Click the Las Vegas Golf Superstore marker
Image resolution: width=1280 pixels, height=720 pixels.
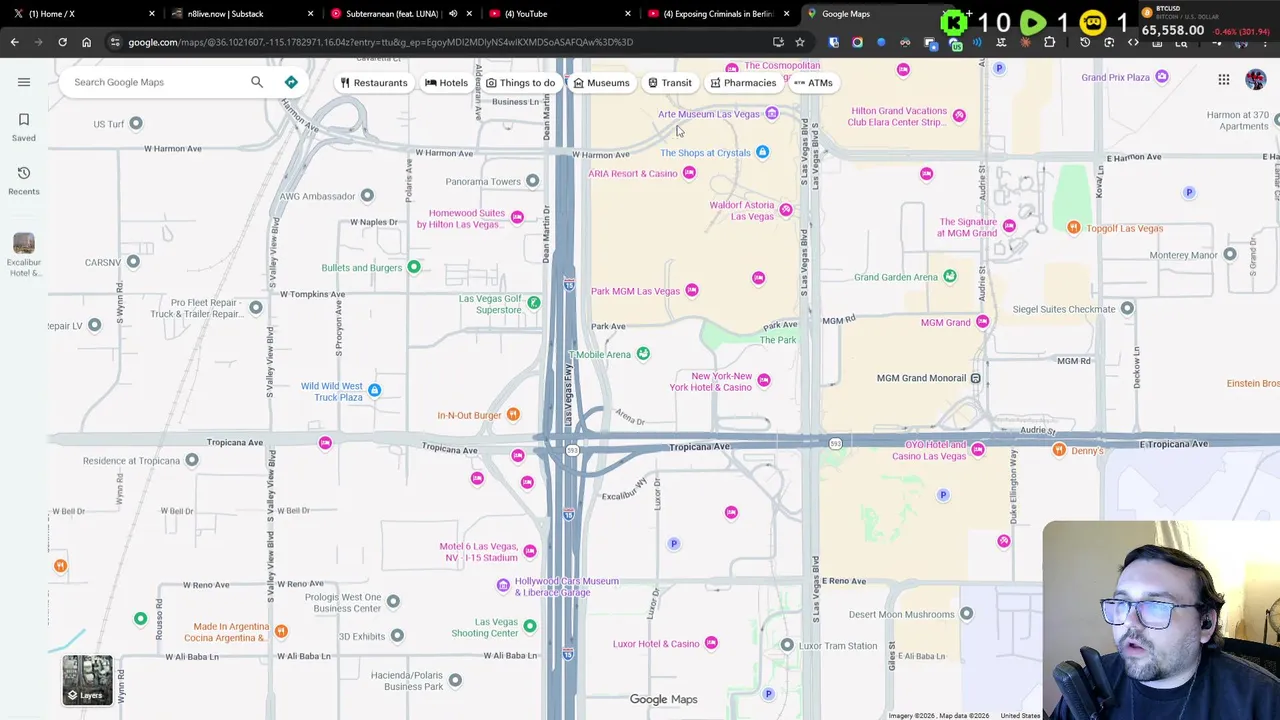pos(534,302)
